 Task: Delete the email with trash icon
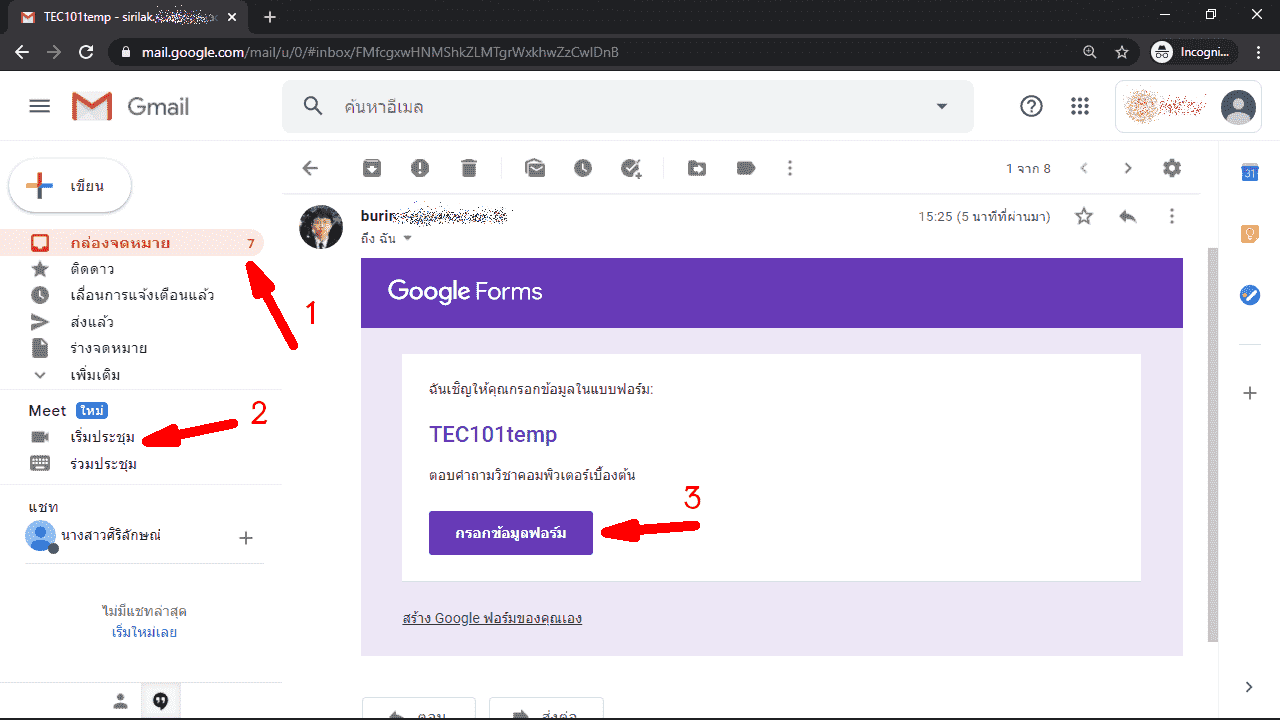coord(469,168)
